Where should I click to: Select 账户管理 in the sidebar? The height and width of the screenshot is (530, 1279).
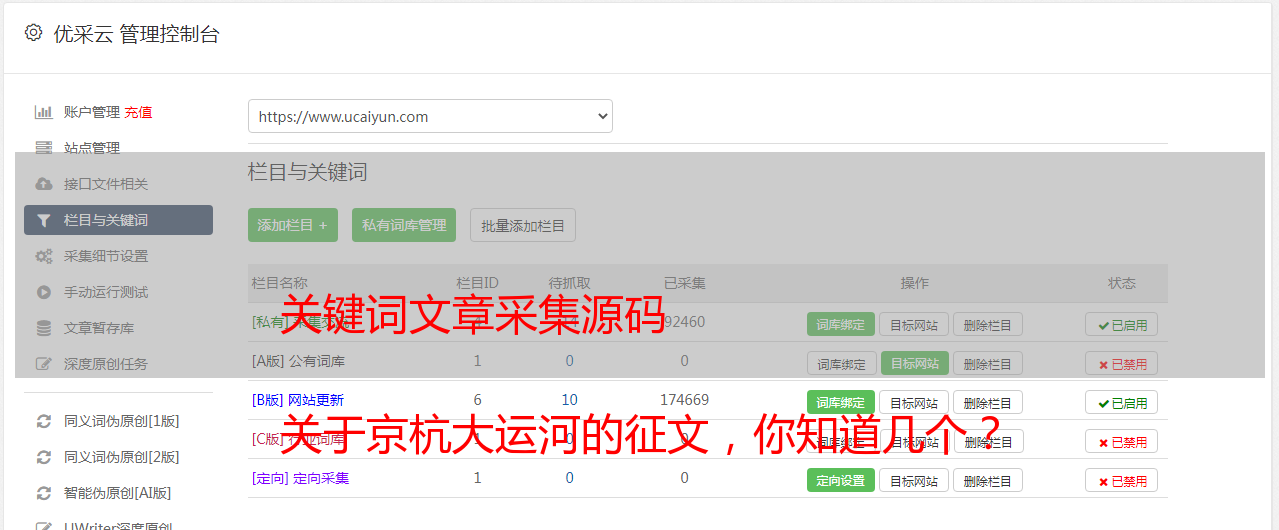[x=92, y=112]
